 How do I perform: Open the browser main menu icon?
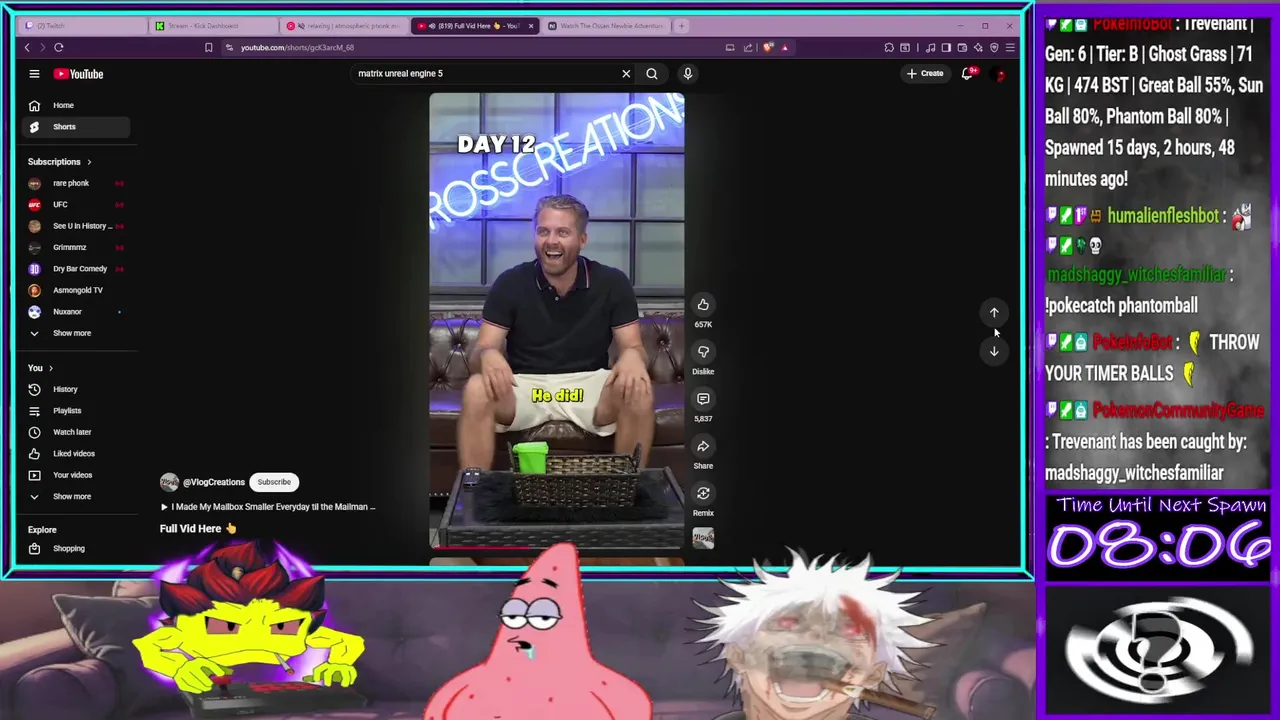(x=1010, y=47)
